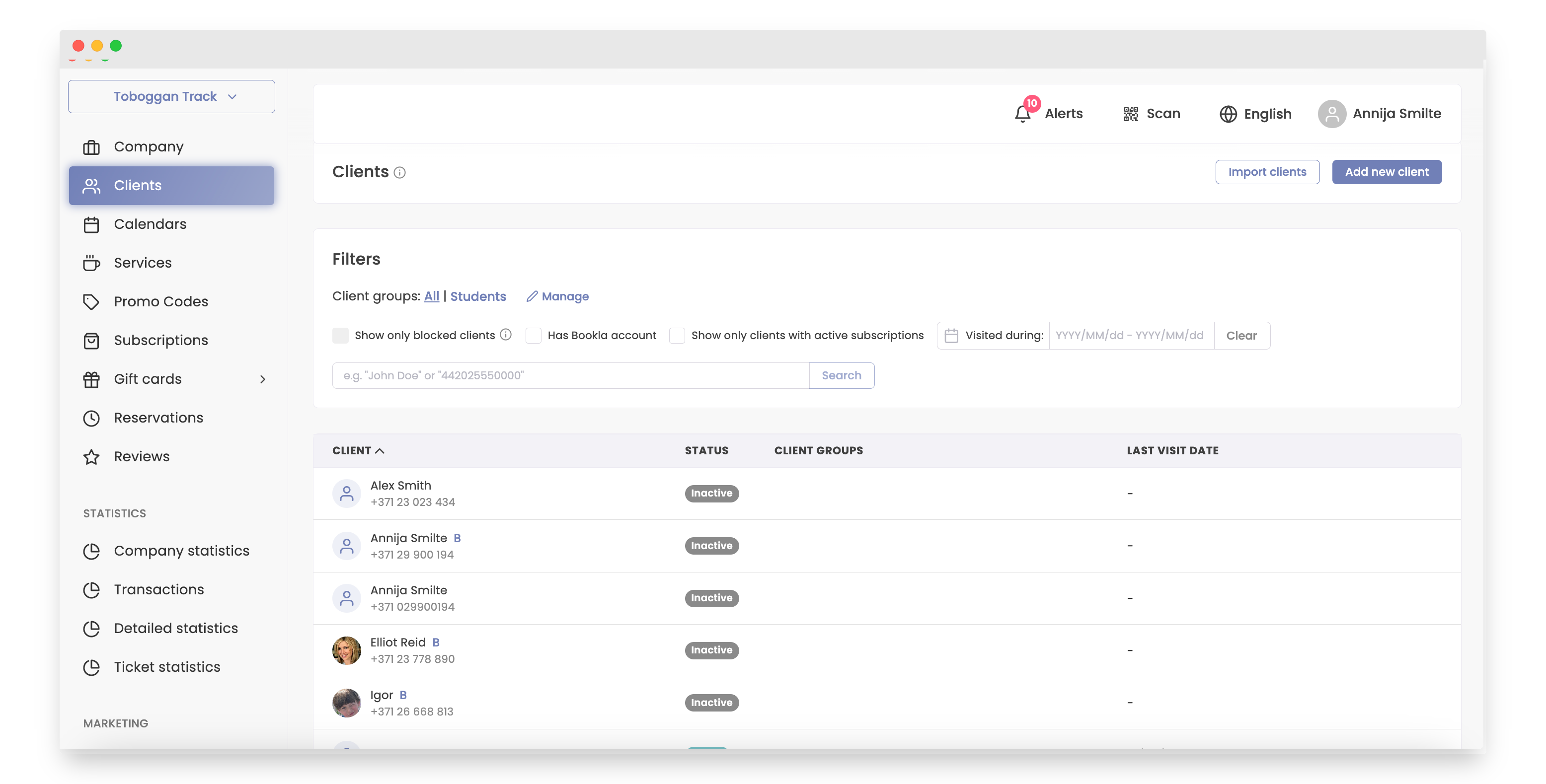Click the globe language icon
Viewport: 1546px width, 784px height.
pyautogui.click(x=1228, y=114)
